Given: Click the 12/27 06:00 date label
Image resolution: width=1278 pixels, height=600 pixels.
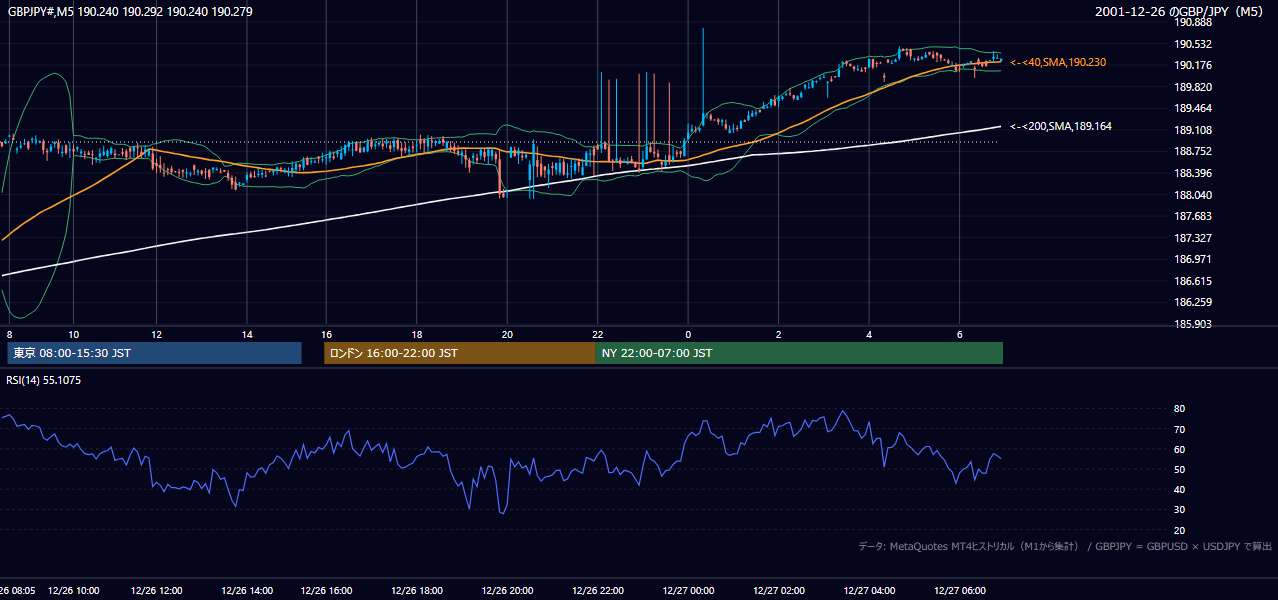Looking at the screenshot, I should 960,591.
